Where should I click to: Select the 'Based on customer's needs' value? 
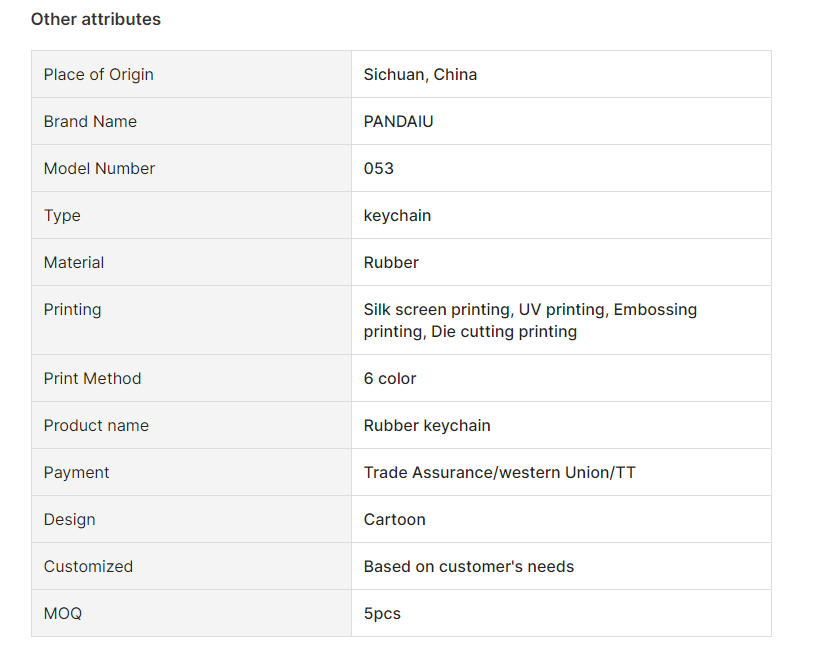click(x=469, y=566)
